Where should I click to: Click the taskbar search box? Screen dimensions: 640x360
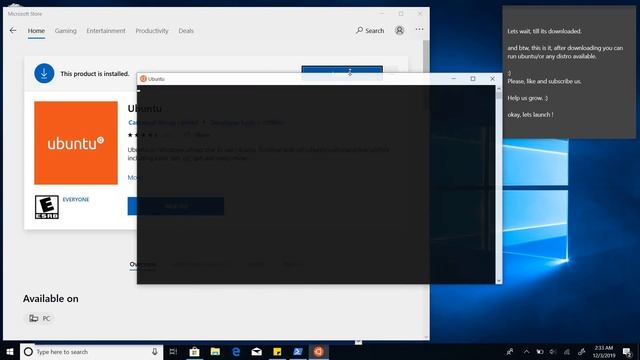click(x=91, y=352)
